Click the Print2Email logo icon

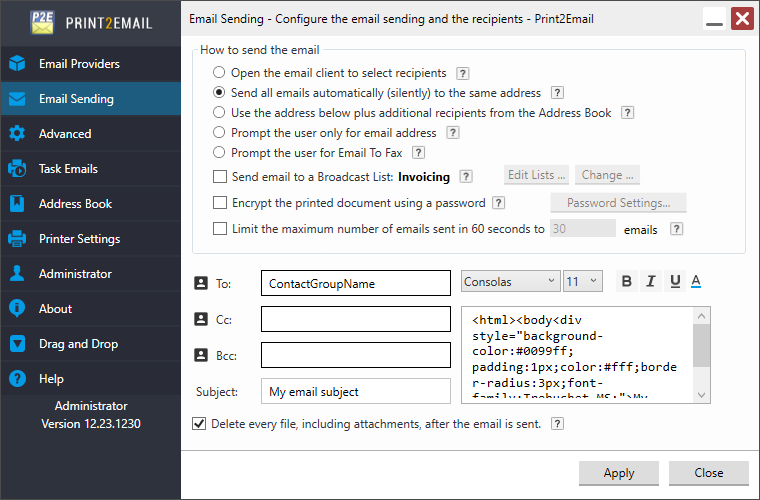pyautogui.click(x=42, y=22)
